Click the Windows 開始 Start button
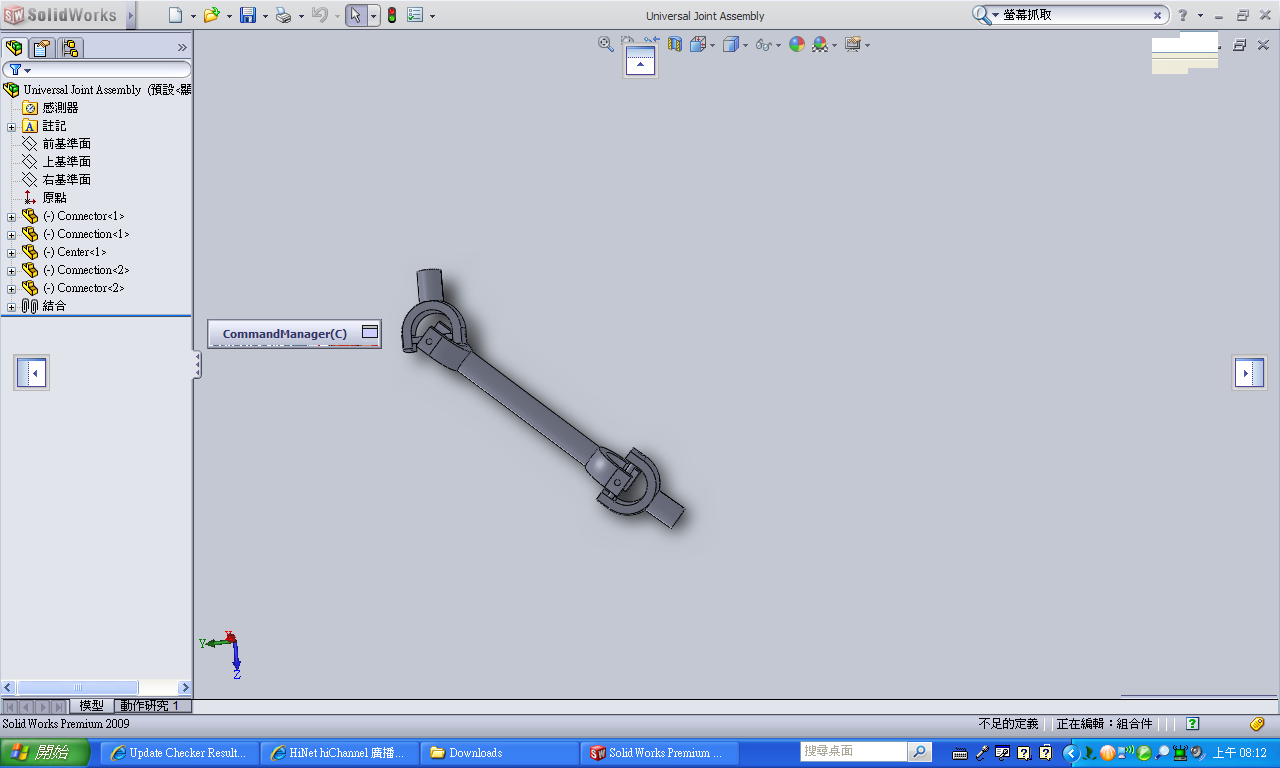 [x=44, y=752]
